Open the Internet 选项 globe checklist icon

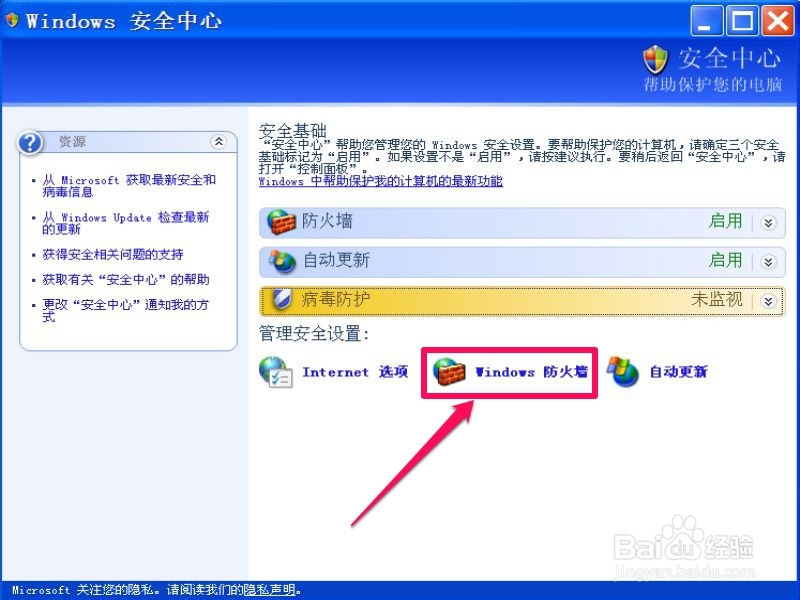(276, 372)
